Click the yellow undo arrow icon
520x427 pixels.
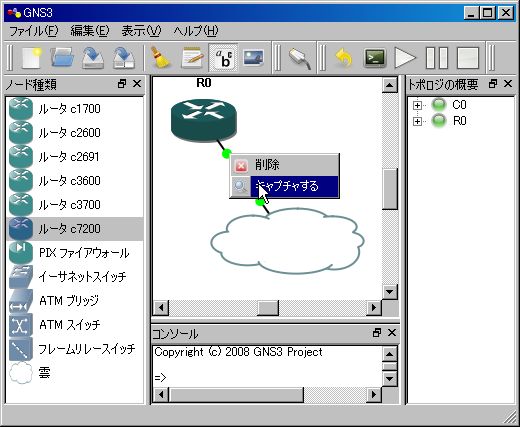[x=344, y=58]
